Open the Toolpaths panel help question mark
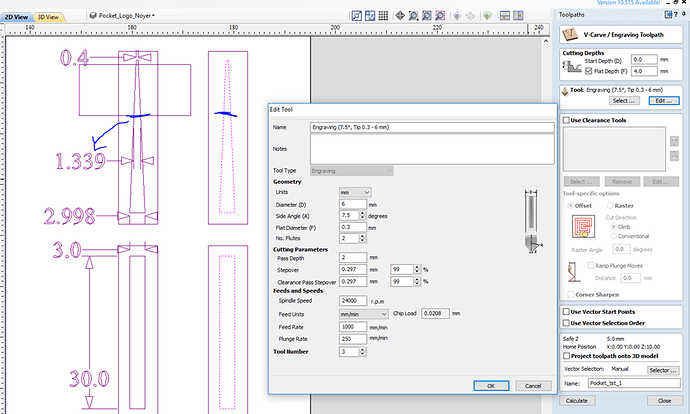The image size is (690, 414). (675, 15)
